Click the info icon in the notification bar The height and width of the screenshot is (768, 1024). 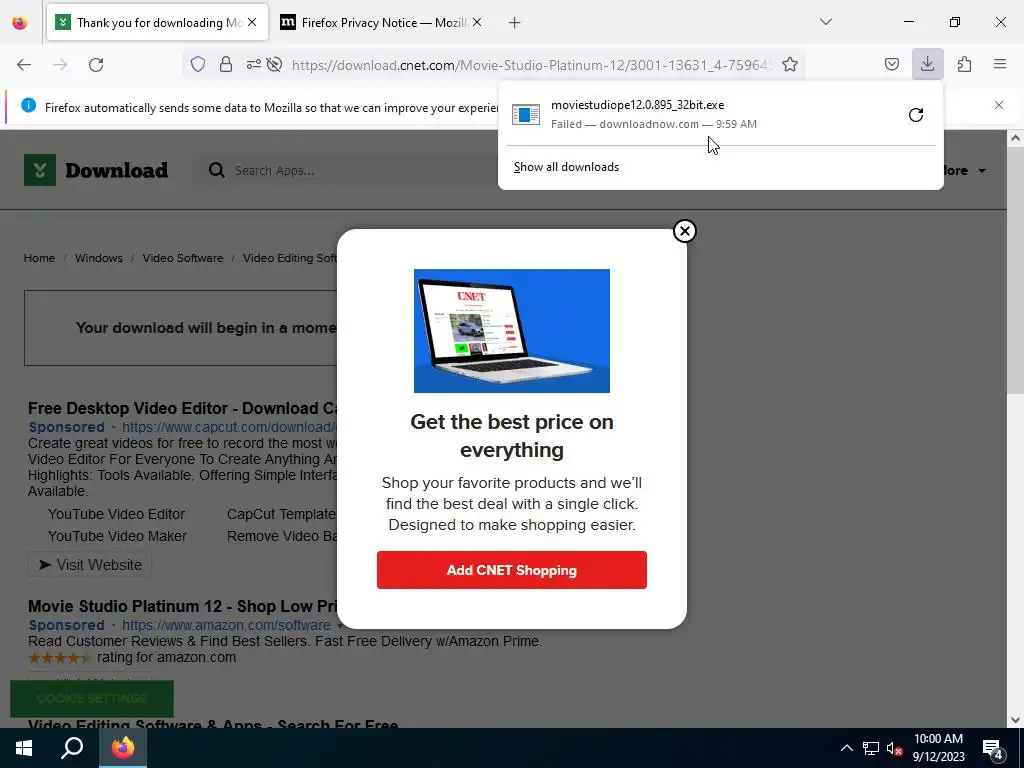pos(28,105)
